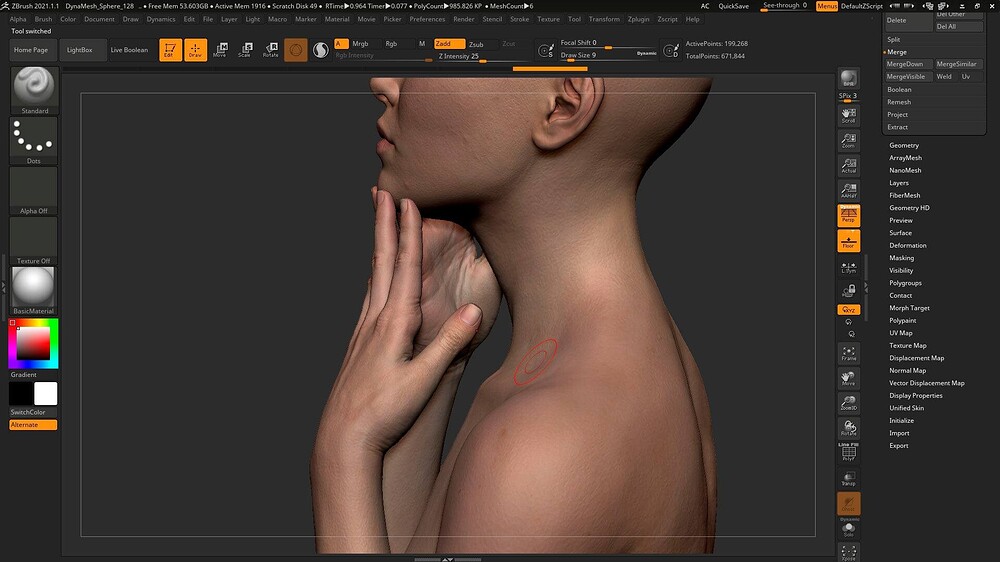Screen dimensions: 1000x562
Task: Click the AAHalf icon
Action: coord(848,190)
